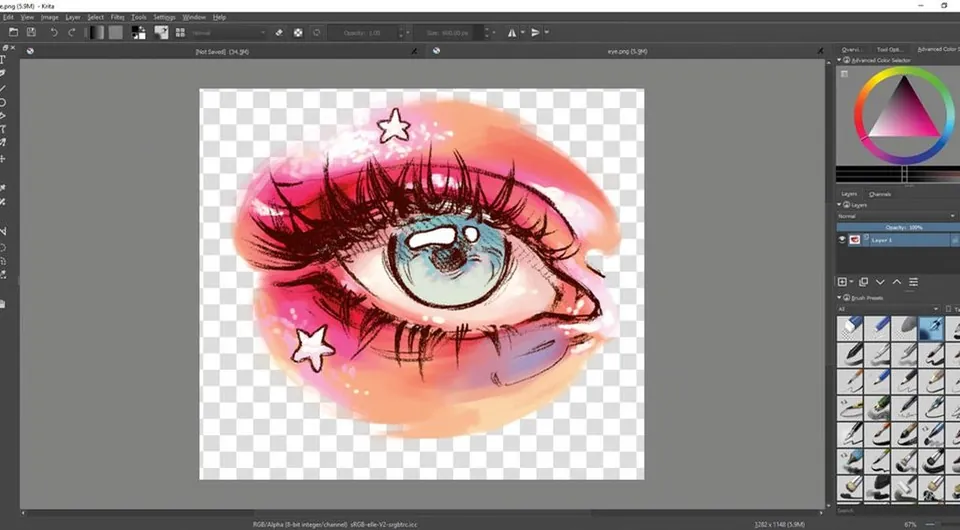The height and width of the screenshot is (530, 960).
Task: Reload the original brush preset
Action: point(317,32)
